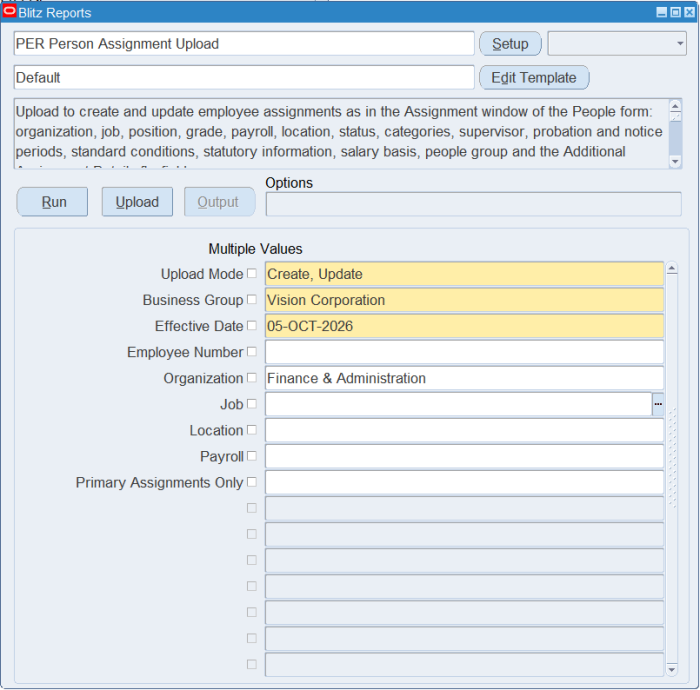The image size is (700, 690).
Task: Toggle Location multiple values checkbox
Action: coord(252,429)
